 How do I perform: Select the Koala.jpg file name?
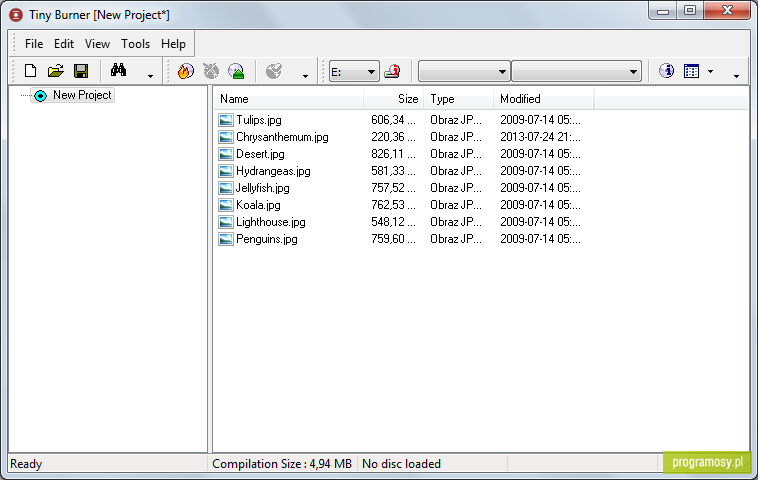pyautogui.click(x=258, y=205)
